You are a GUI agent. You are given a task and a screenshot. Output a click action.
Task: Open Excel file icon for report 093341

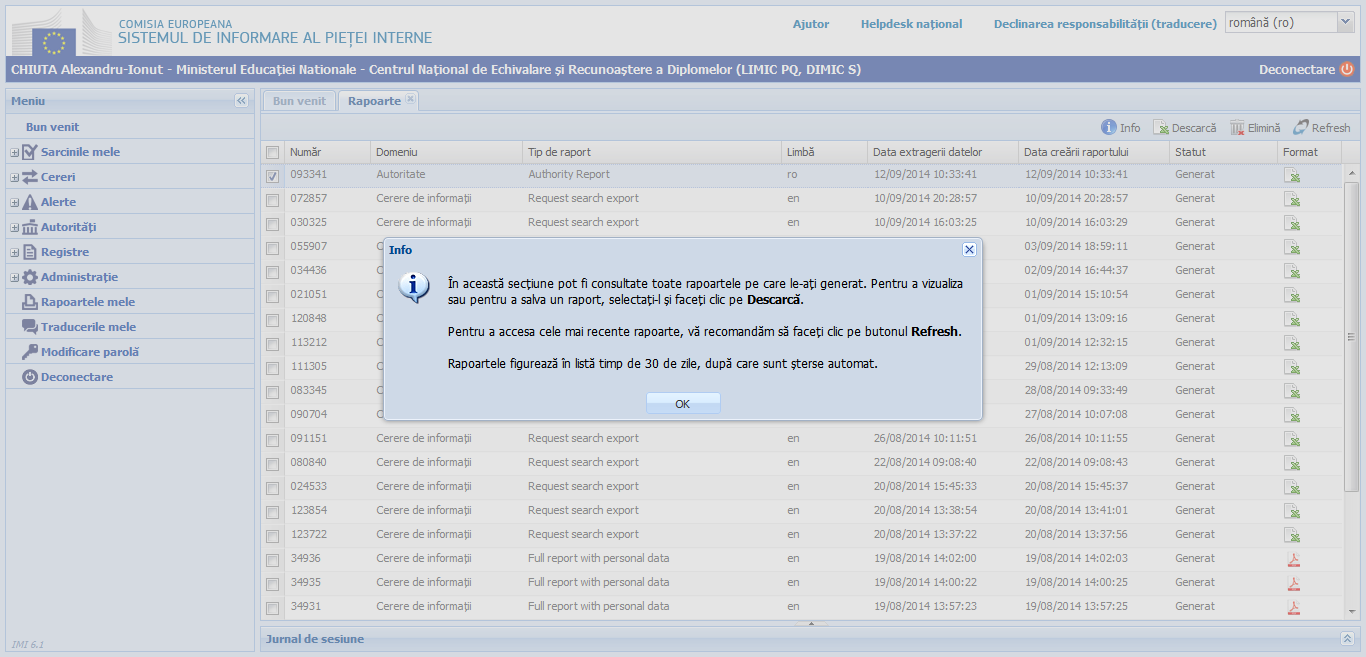[x=1293, y=175]
